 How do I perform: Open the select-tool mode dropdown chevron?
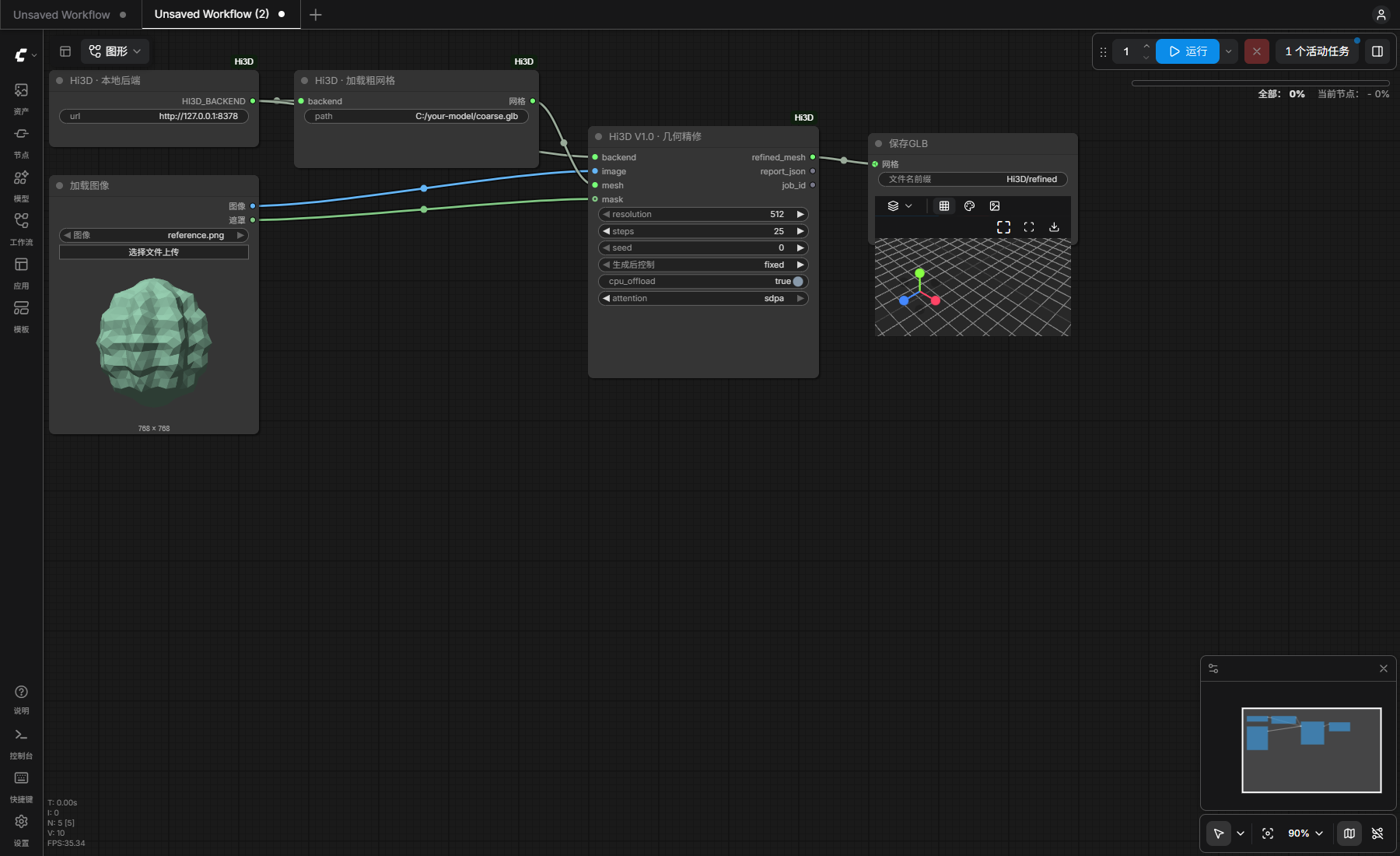(x=1241, y=833)
